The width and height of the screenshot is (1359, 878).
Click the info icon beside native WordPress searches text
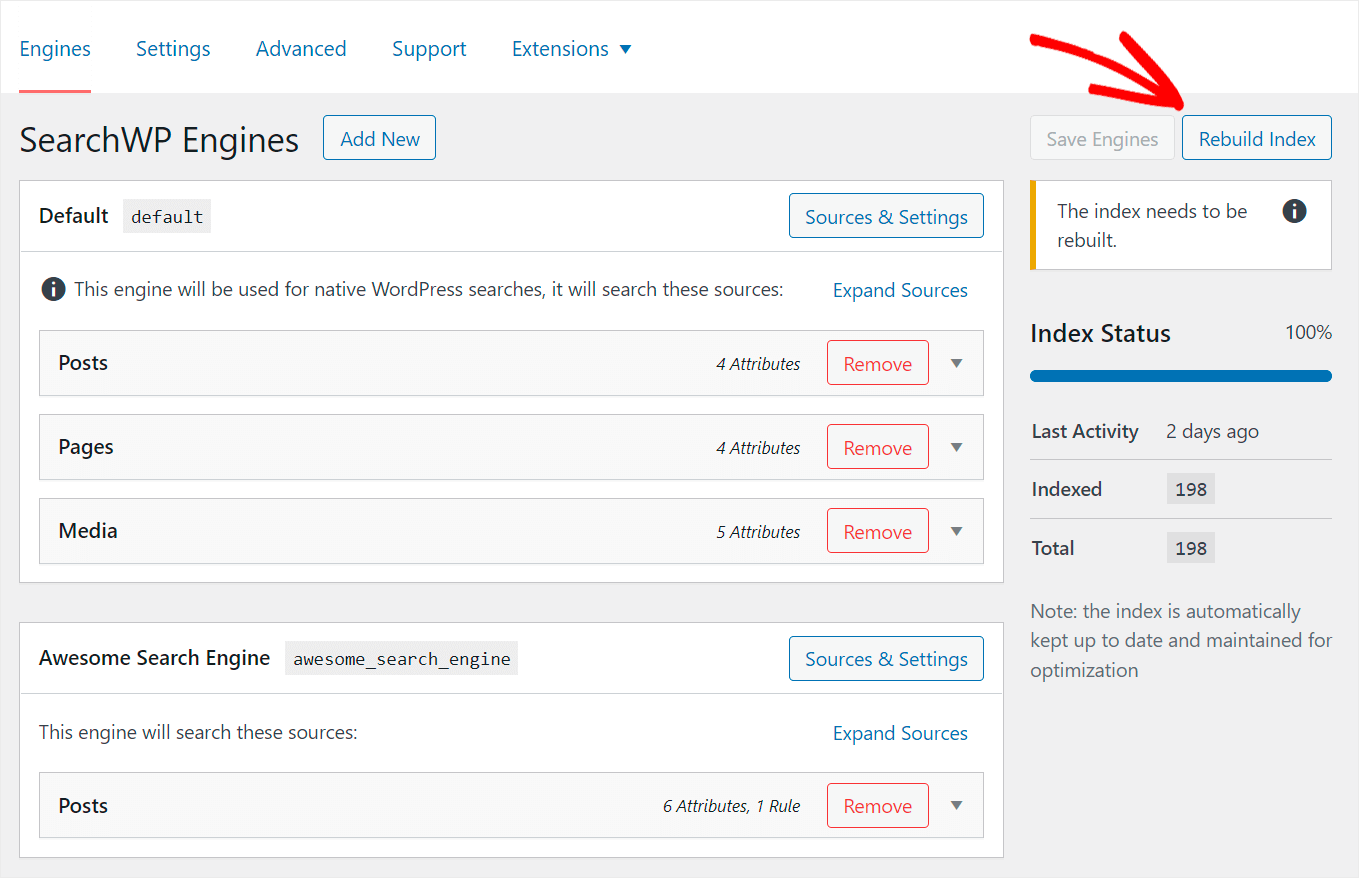coord(53,290)
